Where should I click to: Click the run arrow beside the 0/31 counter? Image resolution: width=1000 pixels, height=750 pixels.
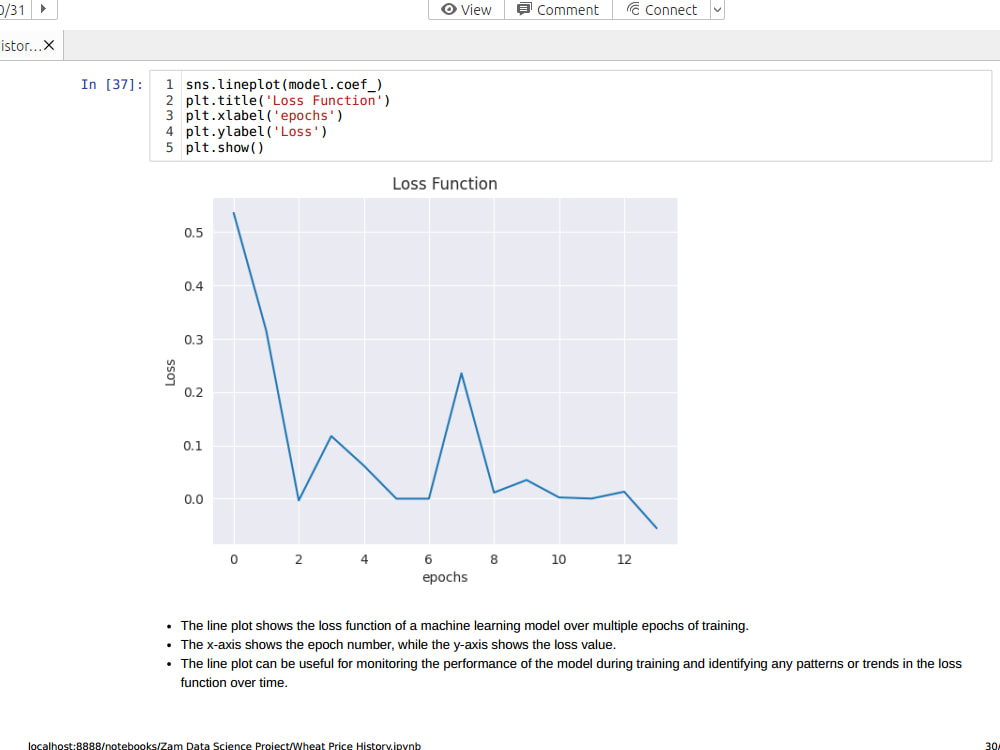pos(43,9)
